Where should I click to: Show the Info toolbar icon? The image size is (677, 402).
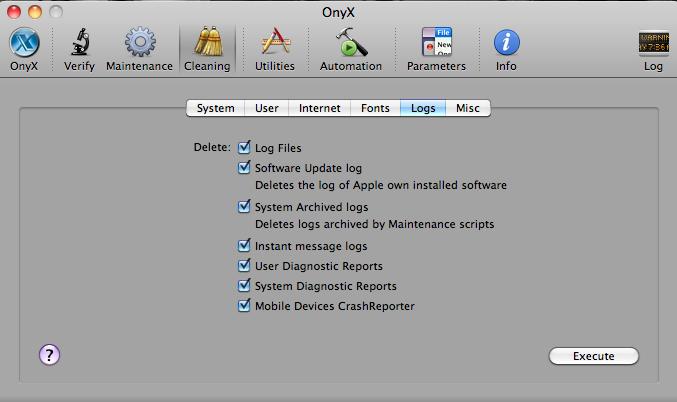point(506,42)
